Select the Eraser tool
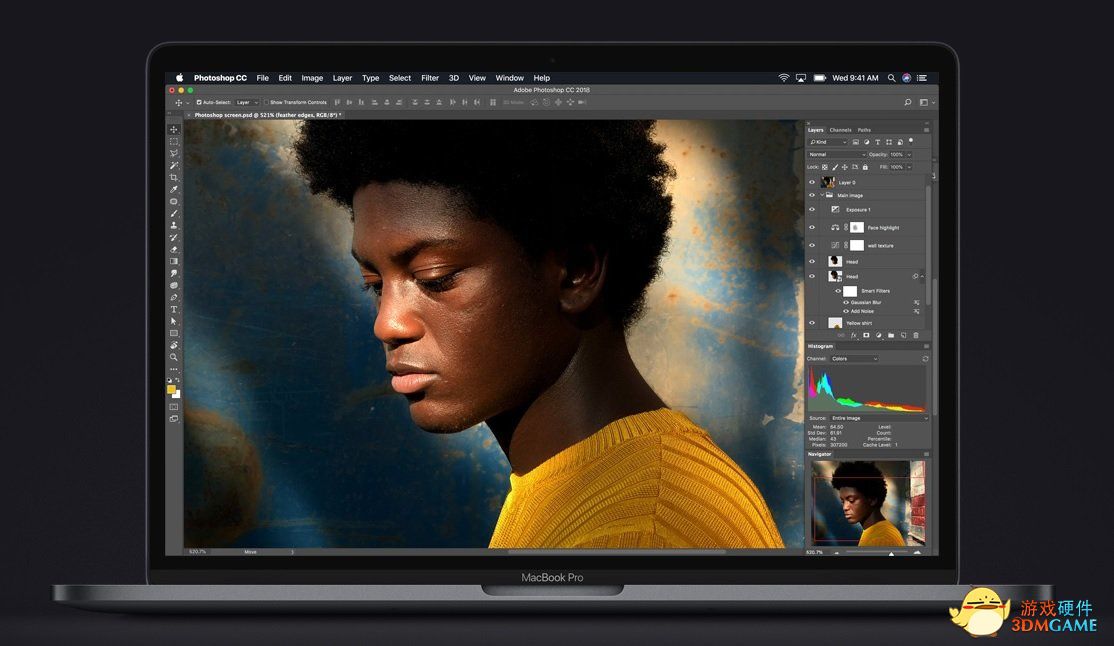Viewport: 1114px width, 646px height. point(174,249)
